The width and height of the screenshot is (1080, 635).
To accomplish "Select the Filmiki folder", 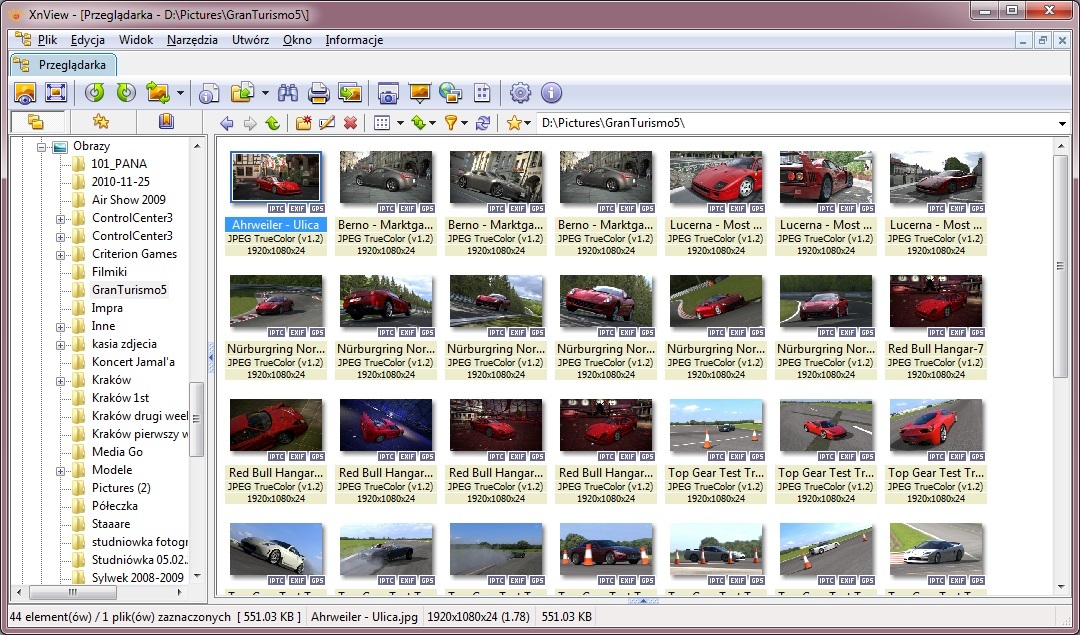I will point(109,272).
